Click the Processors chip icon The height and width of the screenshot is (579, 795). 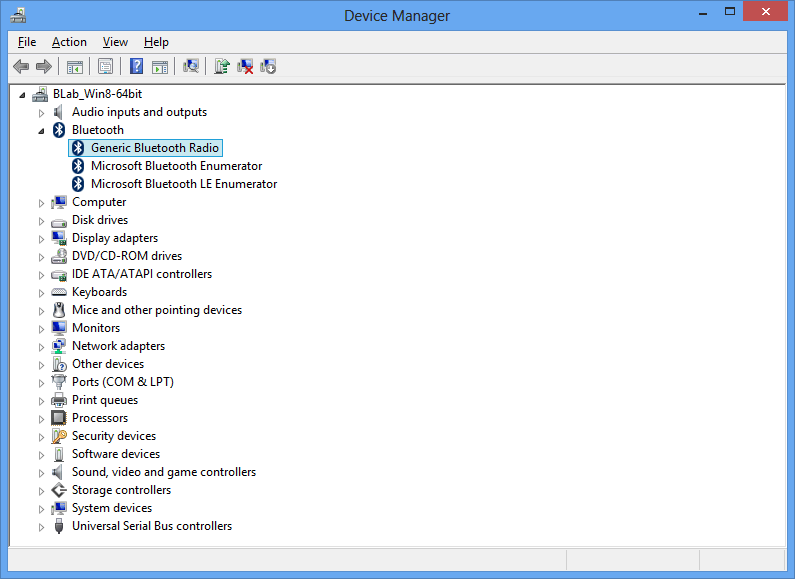[59, 418]
